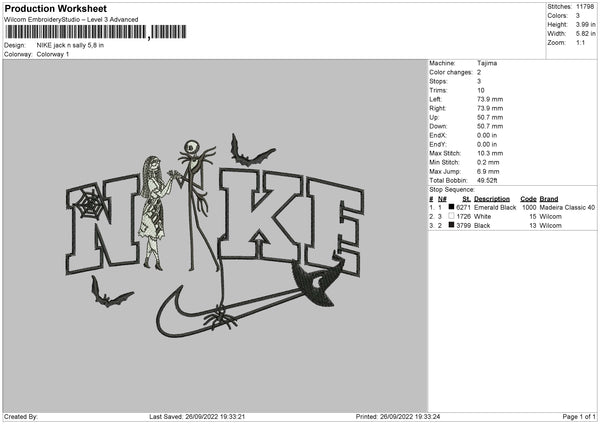Click the Madeira Classic 40 brand
Viewport: 600px width, 424px height.
(x=567, y=207)
